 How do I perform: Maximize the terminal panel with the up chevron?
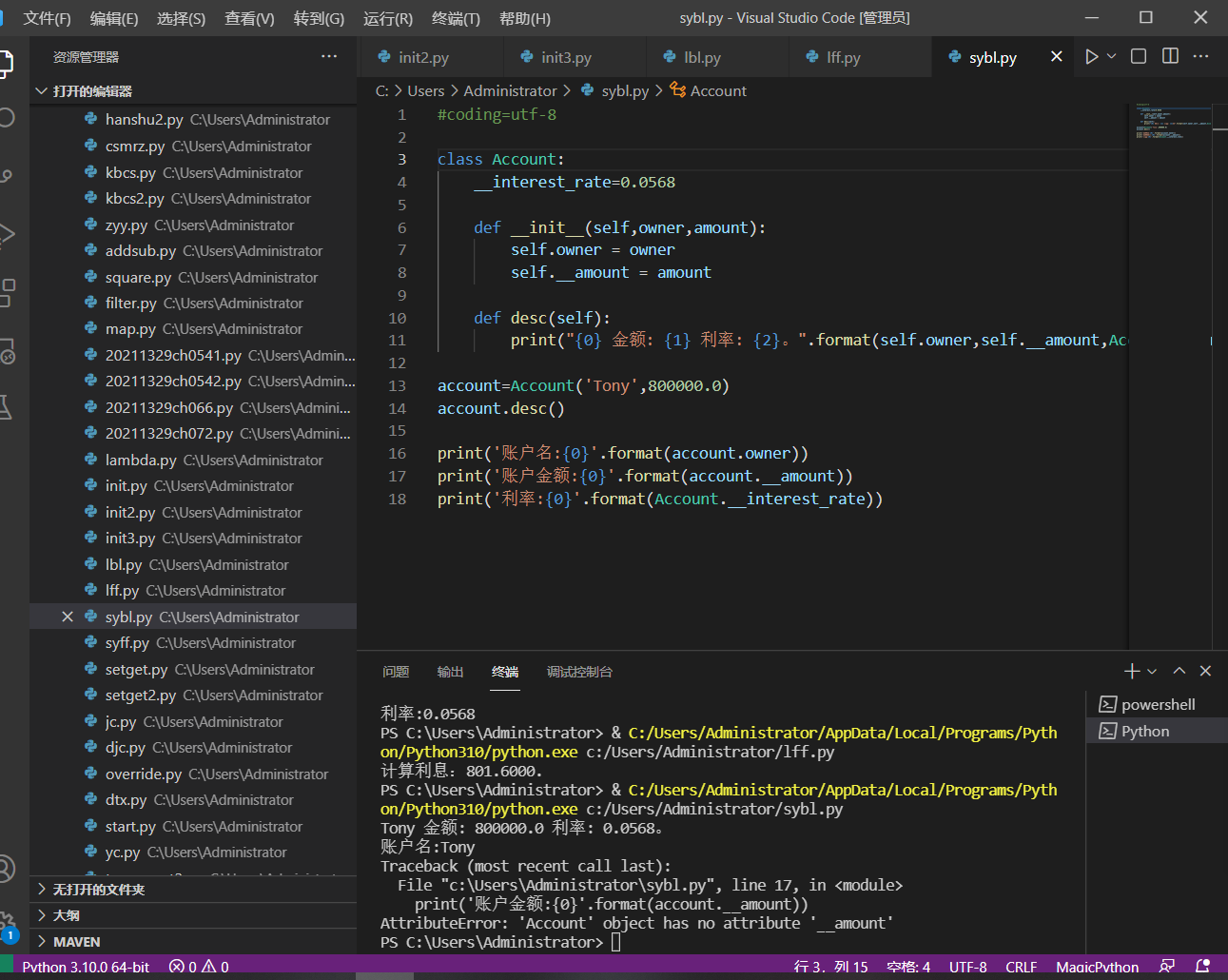coord(1179,671)
